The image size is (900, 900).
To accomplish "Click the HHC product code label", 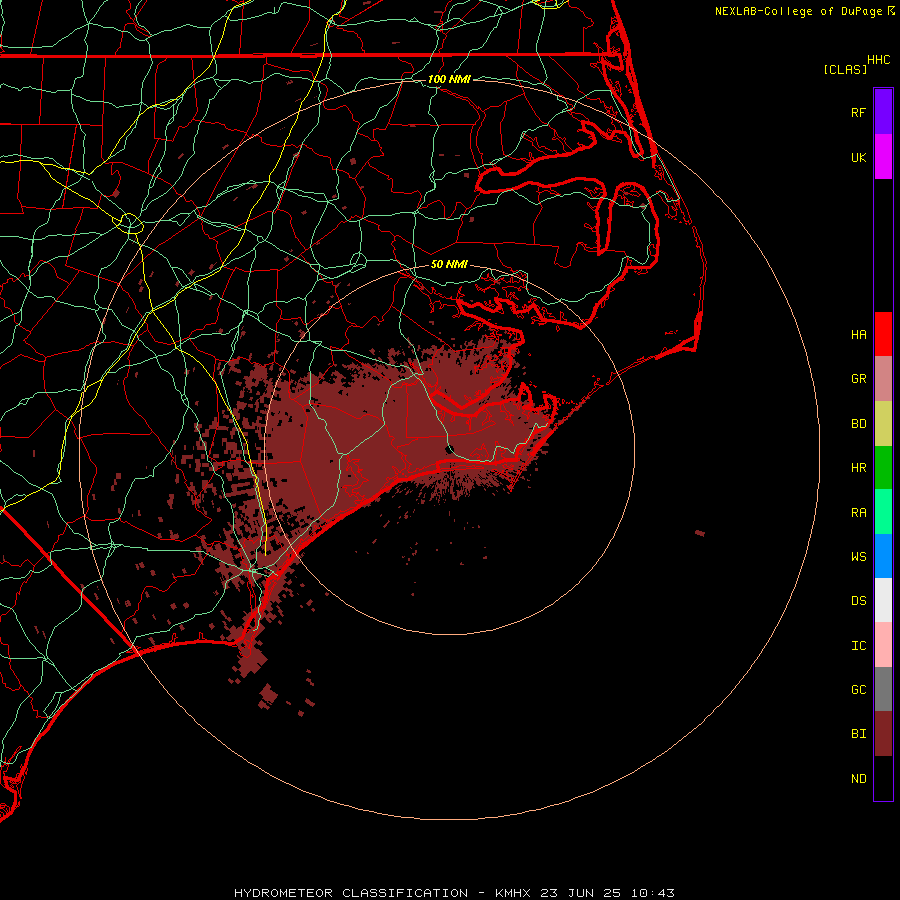I will [878, 60].
